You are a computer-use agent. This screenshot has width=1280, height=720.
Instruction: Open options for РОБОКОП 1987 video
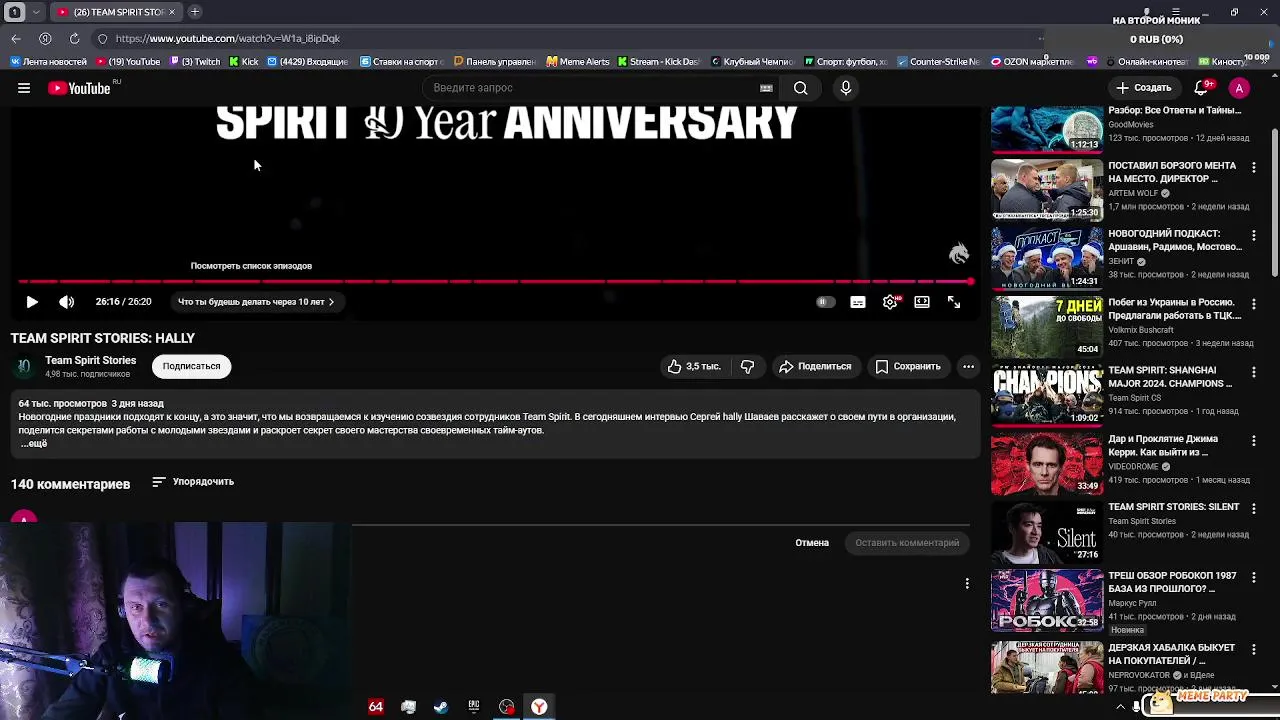pos(1254,577)
